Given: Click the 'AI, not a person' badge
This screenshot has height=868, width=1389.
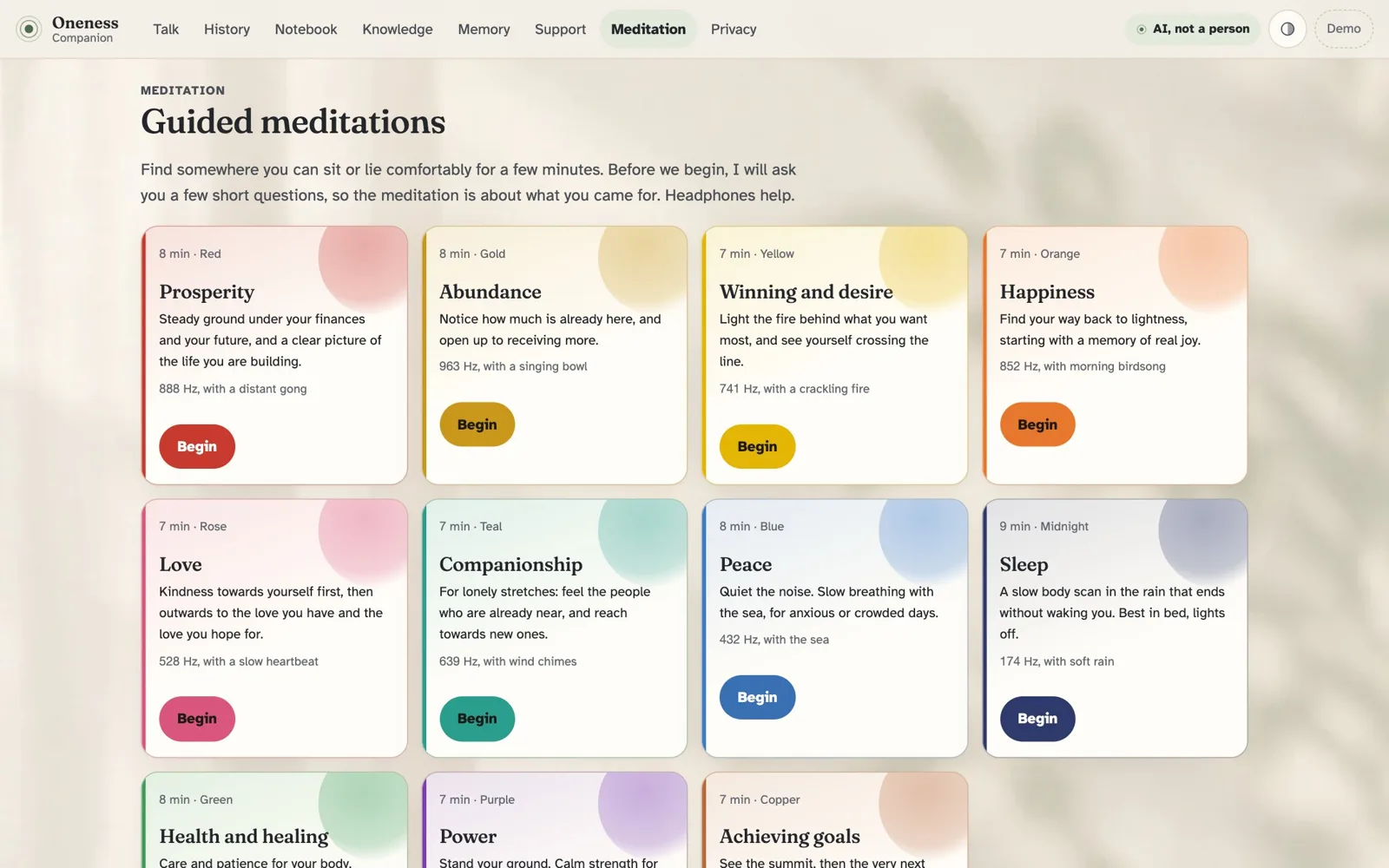Looking at the screenshot, I should 1193,29.
